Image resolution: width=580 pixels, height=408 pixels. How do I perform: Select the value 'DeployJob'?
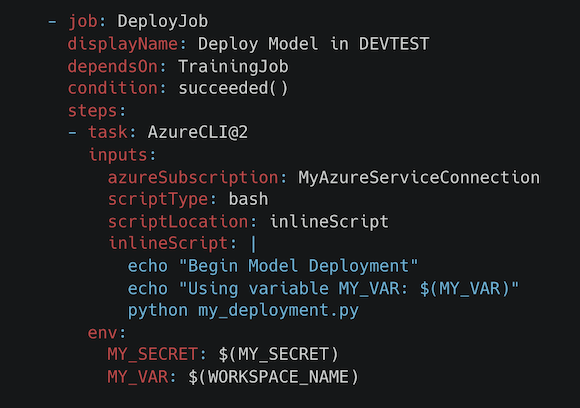(163, 21)
